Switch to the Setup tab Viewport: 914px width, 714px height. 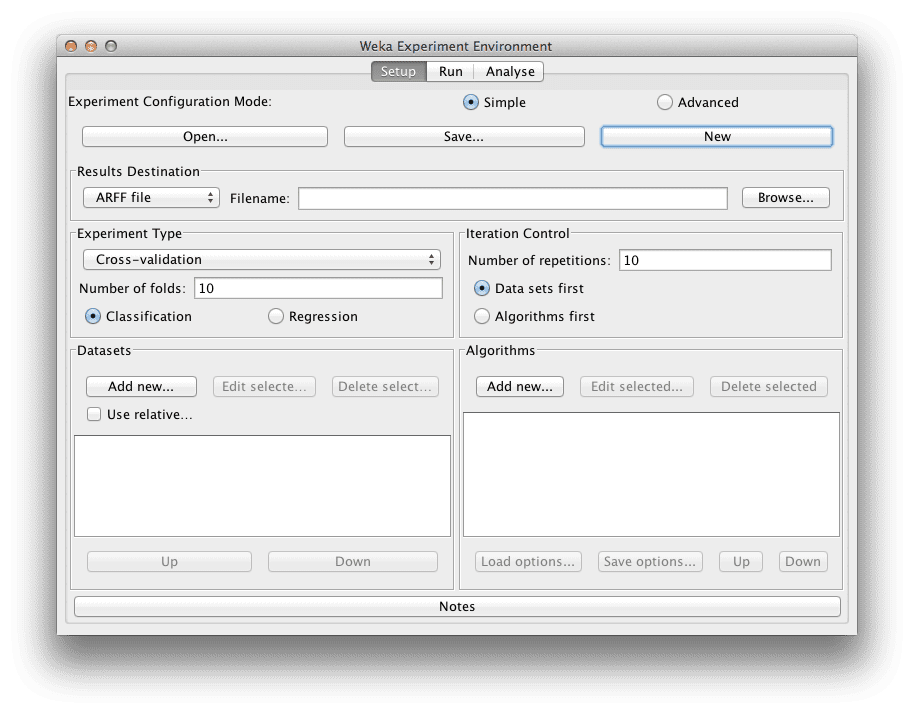click(399, 72)
